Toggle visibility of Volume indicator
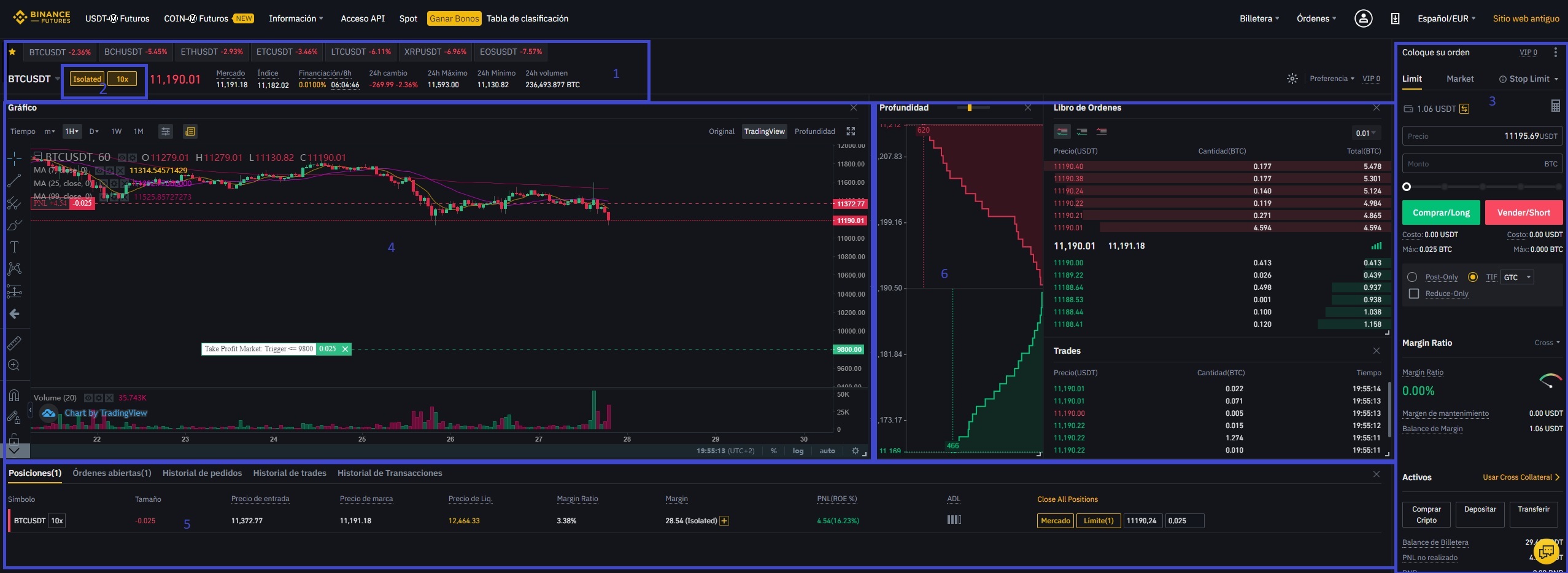The height and width of the screenshot is (573, 1568). pos(88,398)
